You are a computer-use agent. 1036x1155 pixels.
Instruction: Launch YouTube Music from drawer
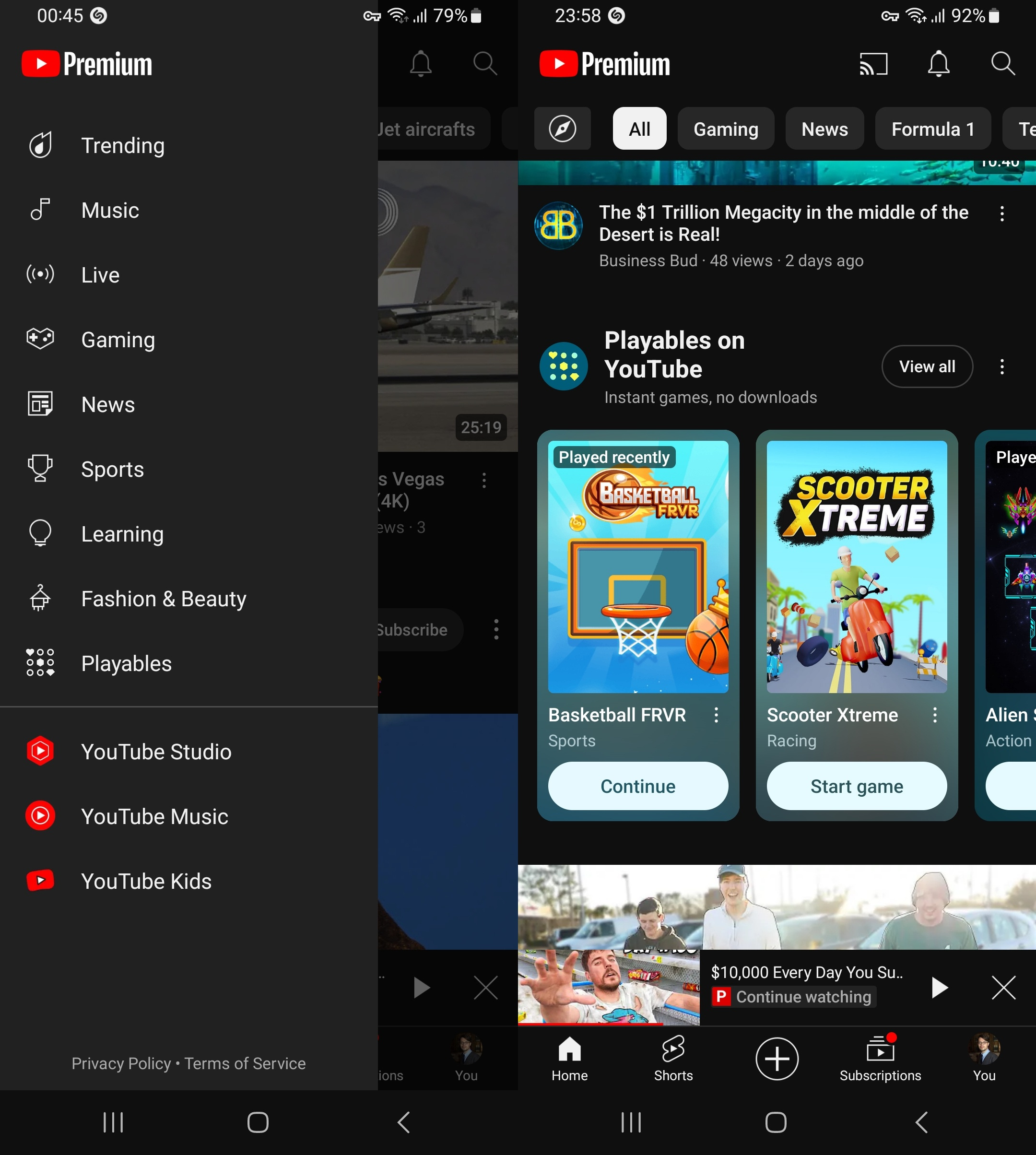[189, 816]
